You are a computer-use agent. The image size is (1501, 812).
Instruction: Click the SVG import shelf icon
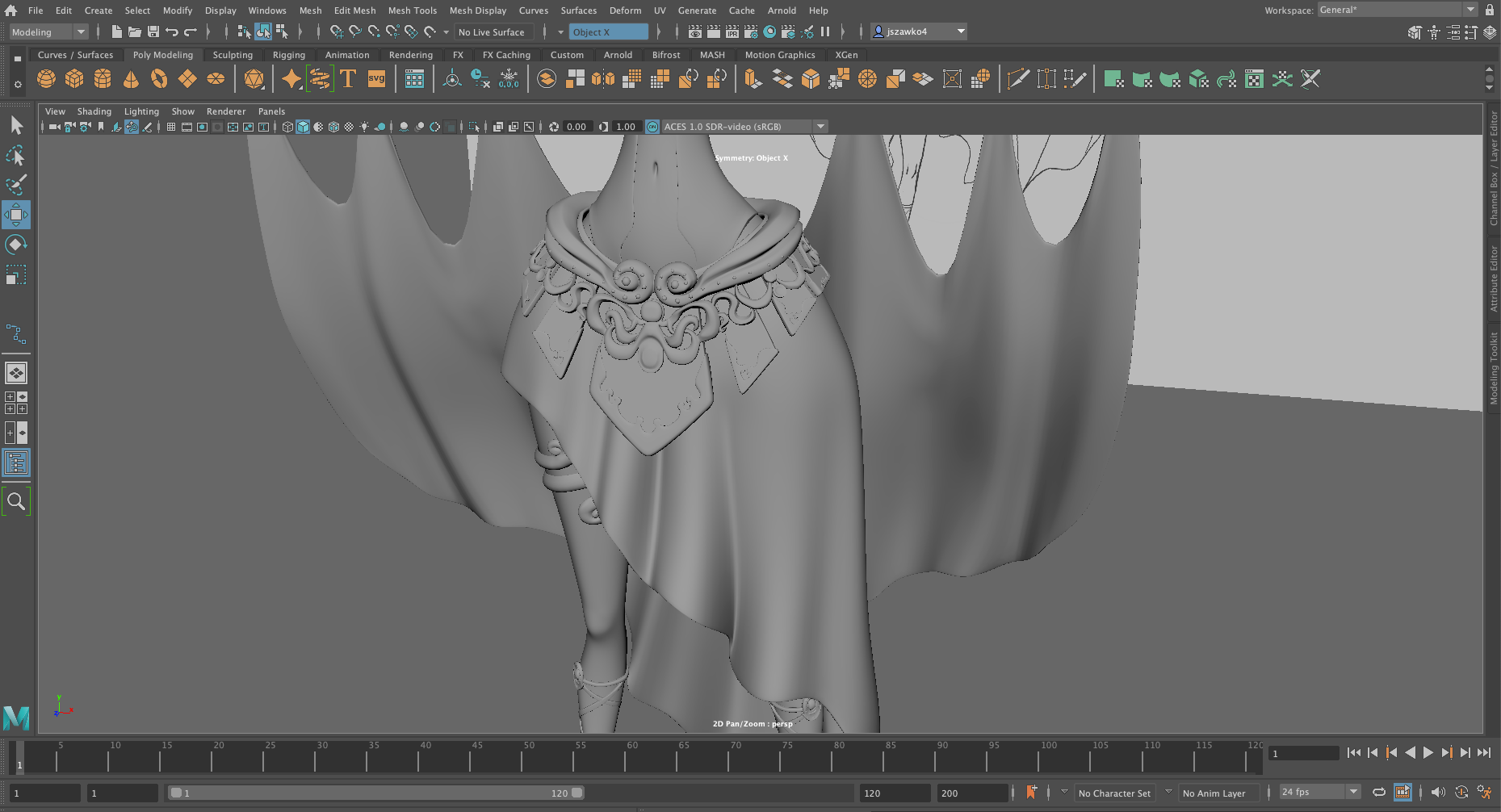376,79
